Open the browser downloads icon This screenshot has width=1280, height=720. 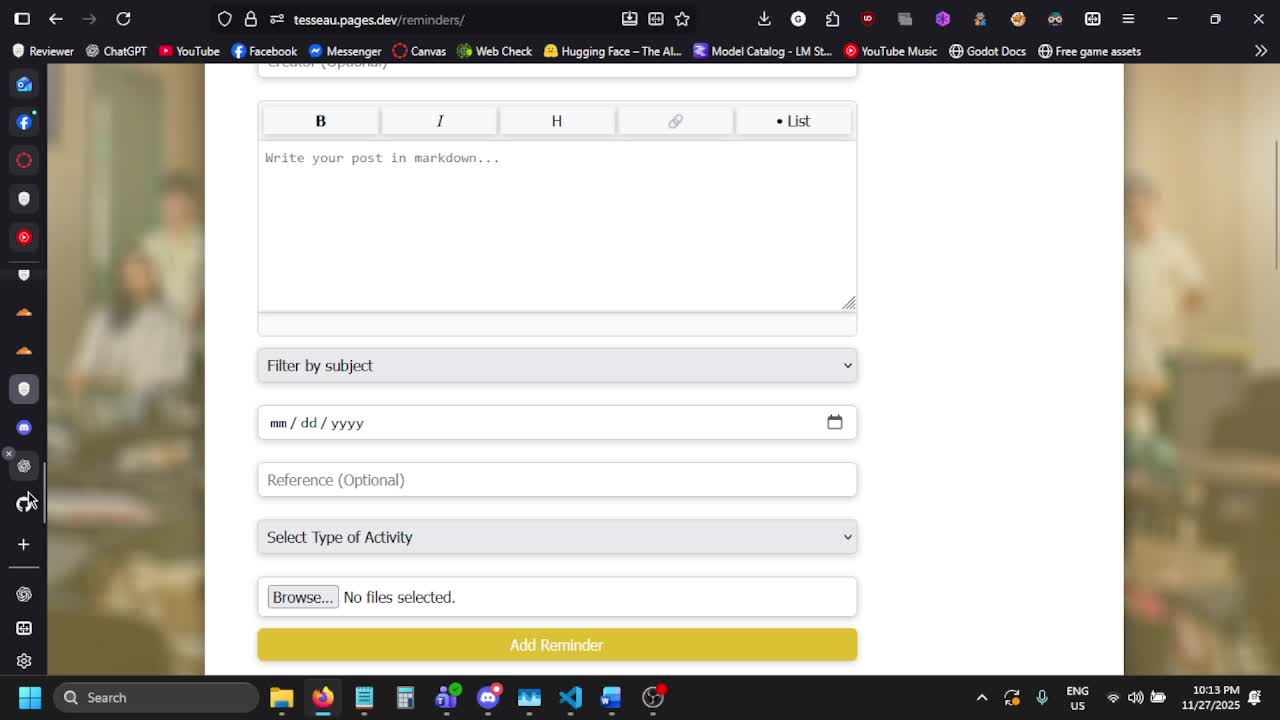[764, 19]
